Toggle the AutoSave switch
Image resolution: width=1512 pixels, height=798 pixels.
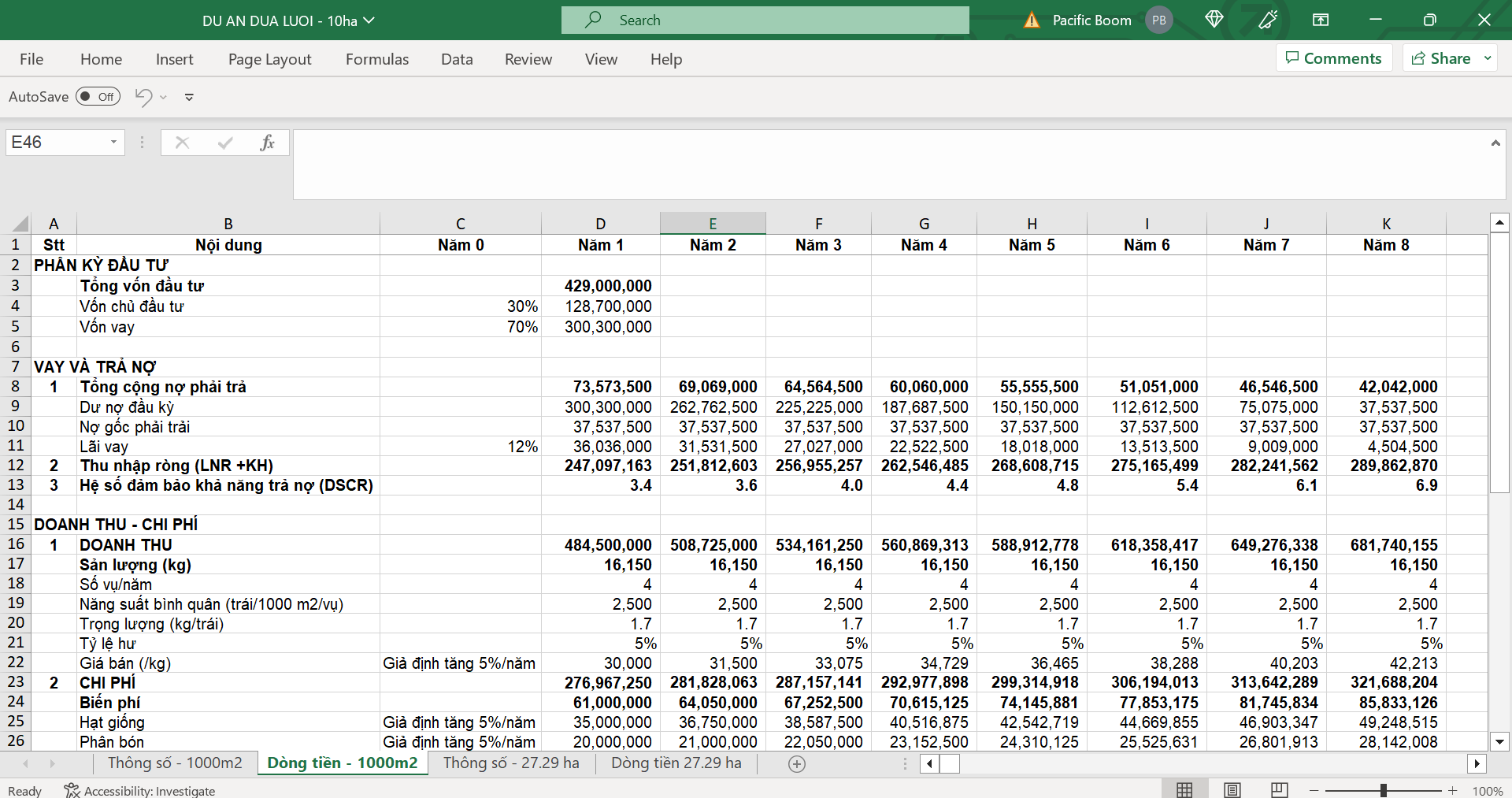pos(98,97)
